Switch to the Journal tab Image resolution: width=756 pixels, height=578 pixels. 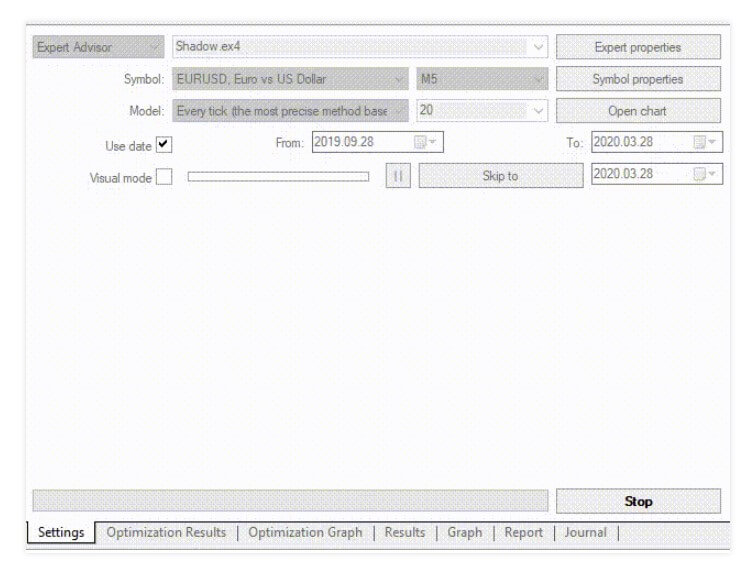pyautogui.click(x=586, y=533)
